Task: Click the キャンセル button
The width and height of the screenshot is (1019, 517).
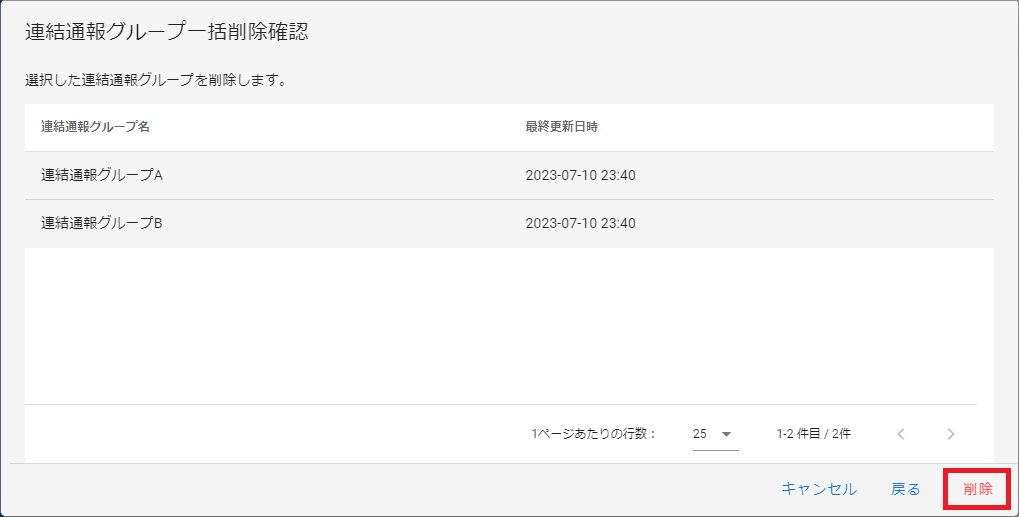Action: click(819, 489)
